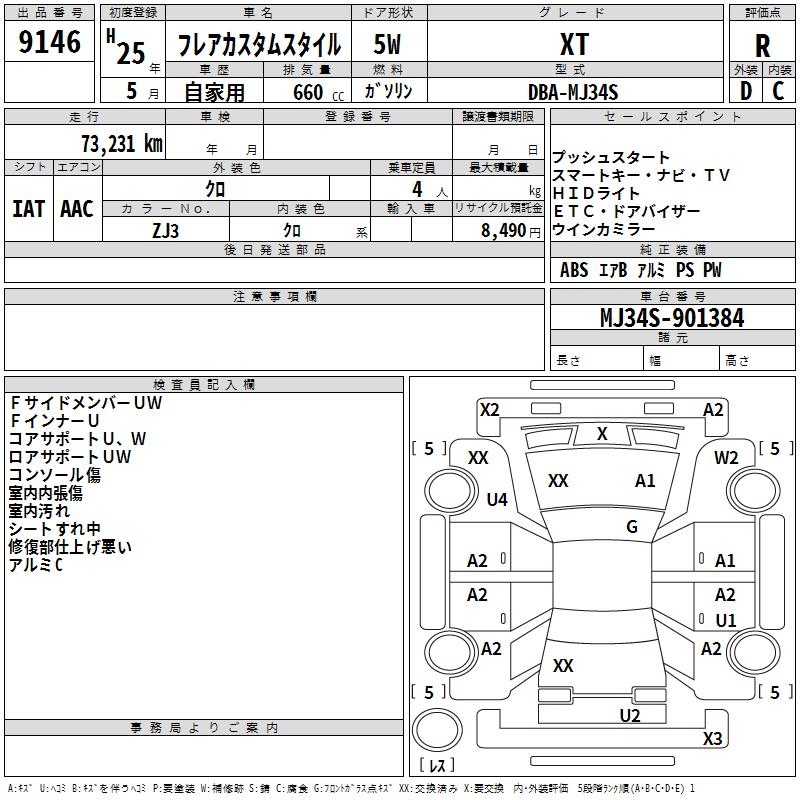Click the [レス] label below the spare tire

pyautogui.click(x=437, y=765)
